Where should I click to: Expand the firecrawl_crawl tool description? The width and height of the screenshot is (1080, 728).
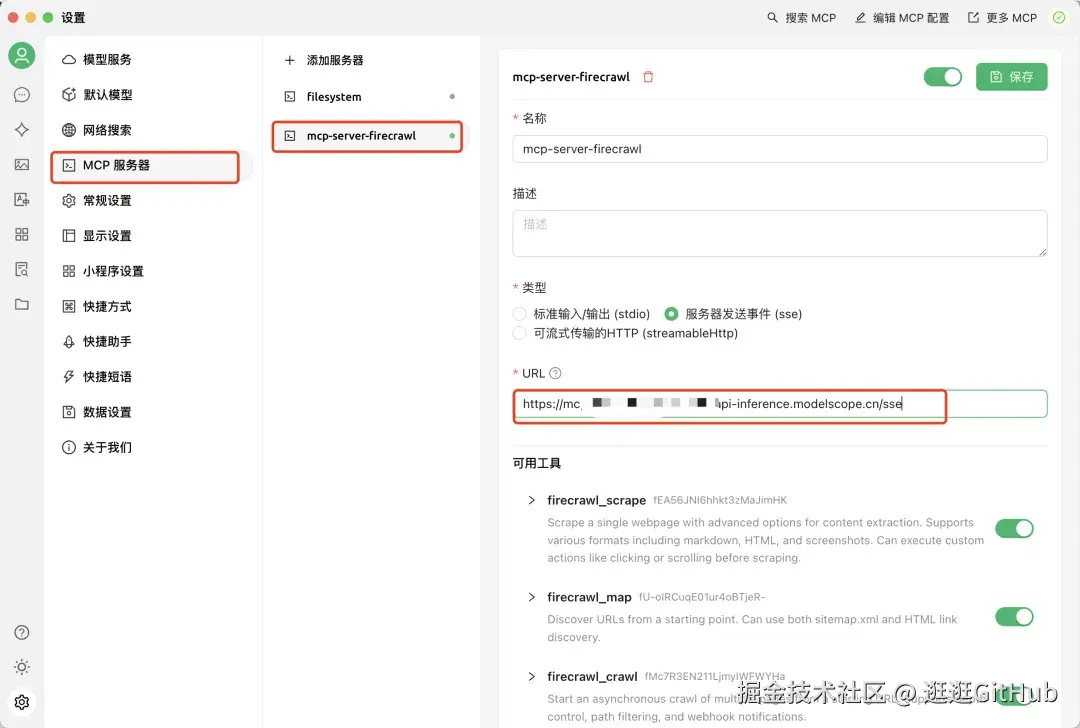click(x=531, y=676)
